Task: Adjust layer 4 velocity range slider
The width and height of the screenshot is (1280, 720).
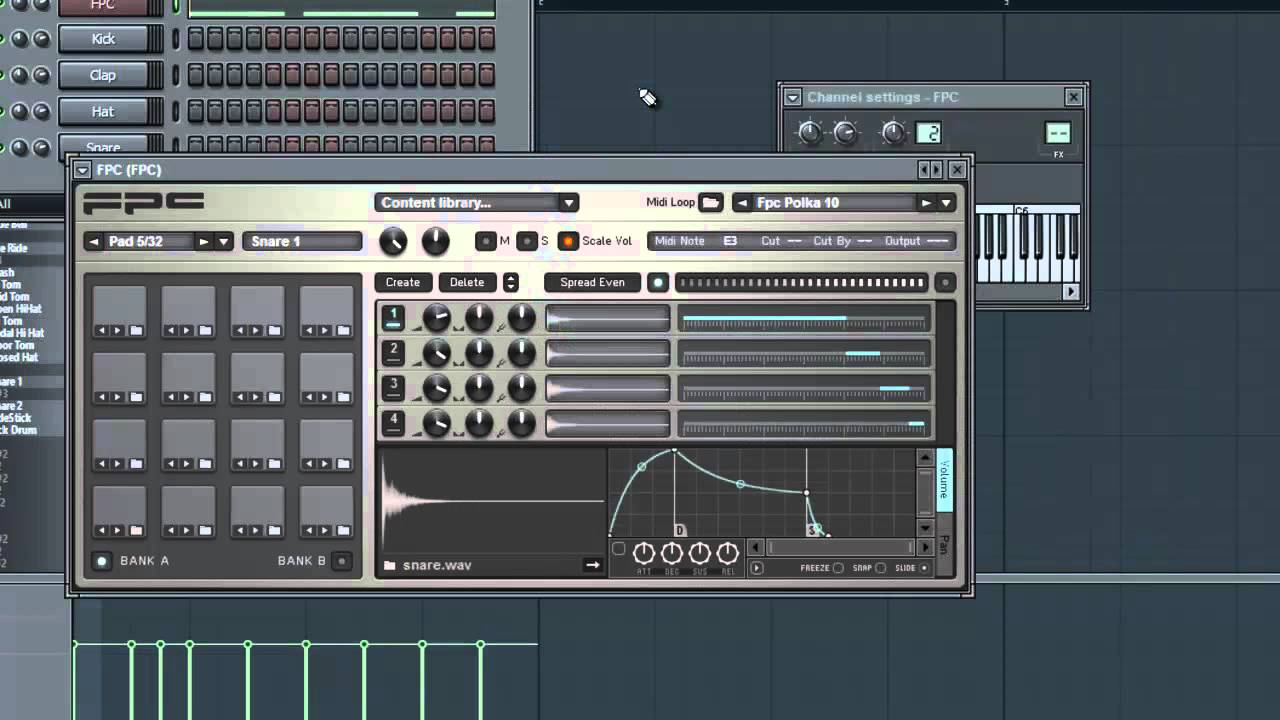Action: (803, 423)
